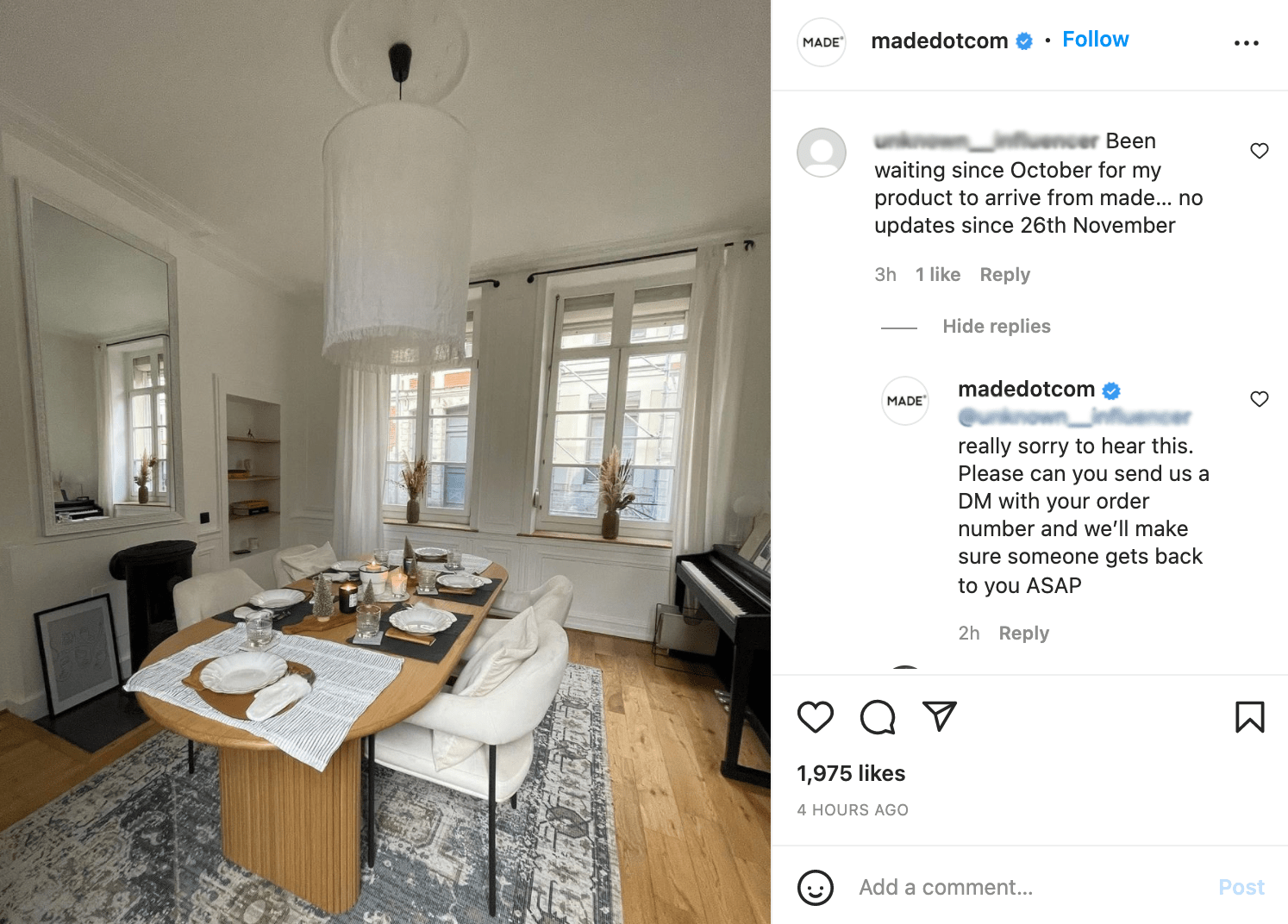This screenshot has width=1288, height=924.
Task: Open comments with the speech bubble icon
Action: 878,717
